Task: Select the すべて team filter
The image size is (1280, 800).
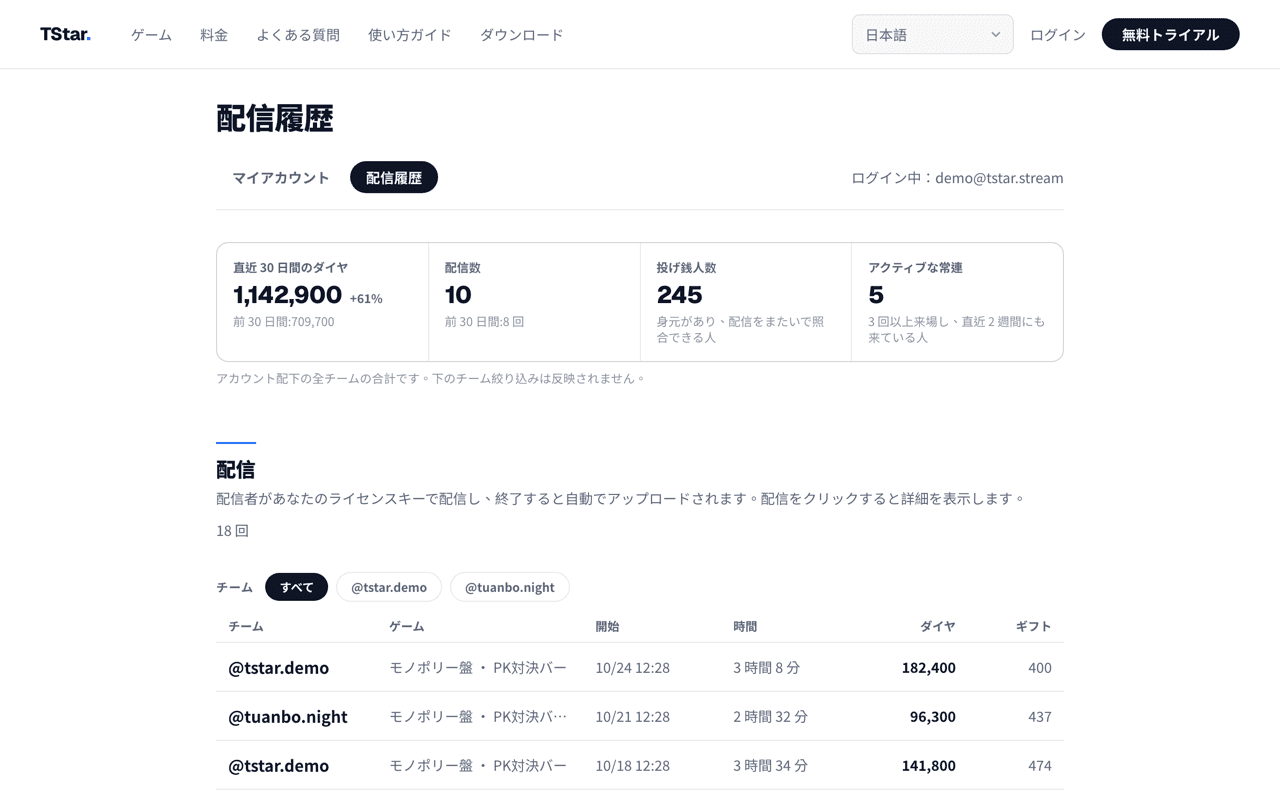Action: pyautogui.click(x=296, y=587)
